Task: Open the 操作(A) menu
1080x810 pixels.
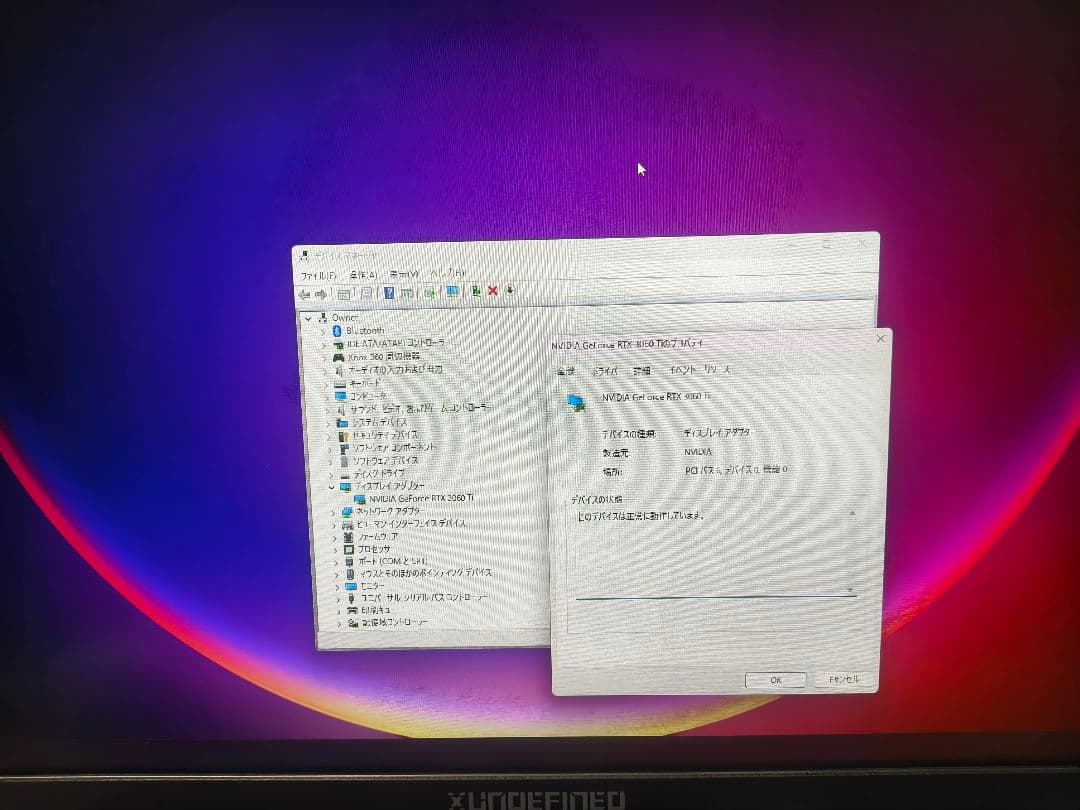Action: pos(363,275)
